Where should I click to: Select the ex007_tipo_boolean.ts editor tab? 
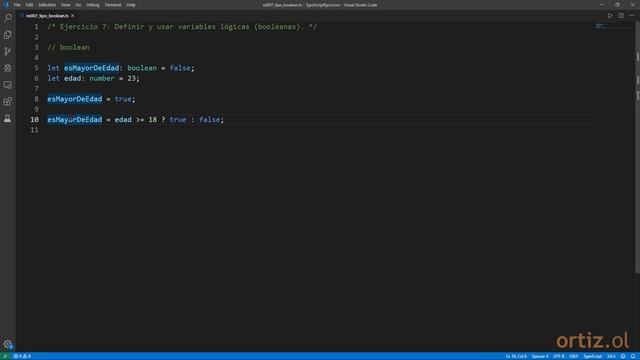[x=47, y=16]
